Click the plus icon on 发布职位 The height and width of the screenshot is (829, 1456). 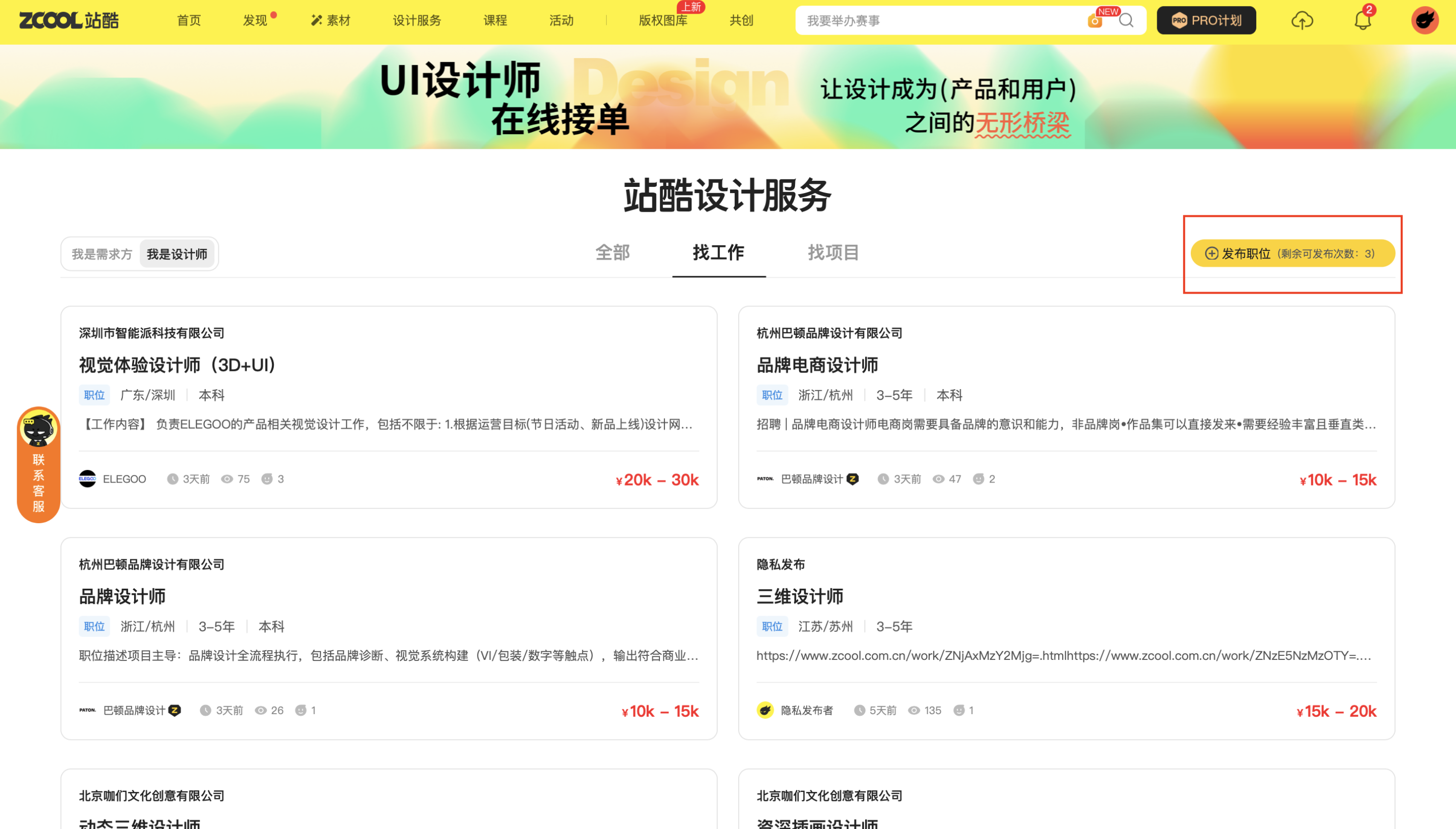click(1211, 253)
